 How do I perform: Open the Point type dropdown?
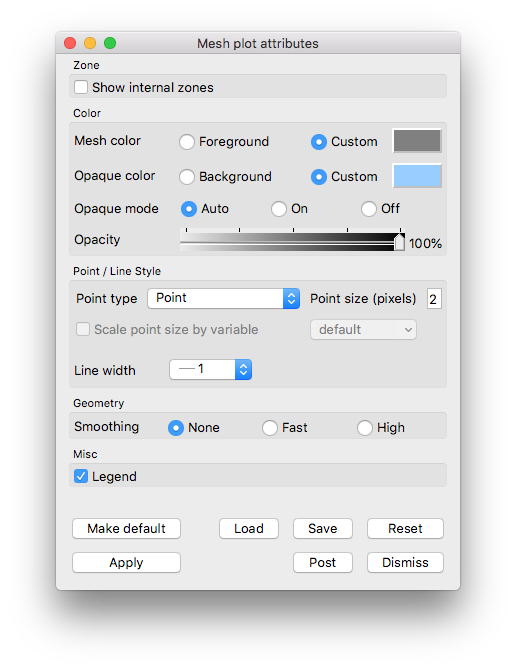(x=223, y=298)
